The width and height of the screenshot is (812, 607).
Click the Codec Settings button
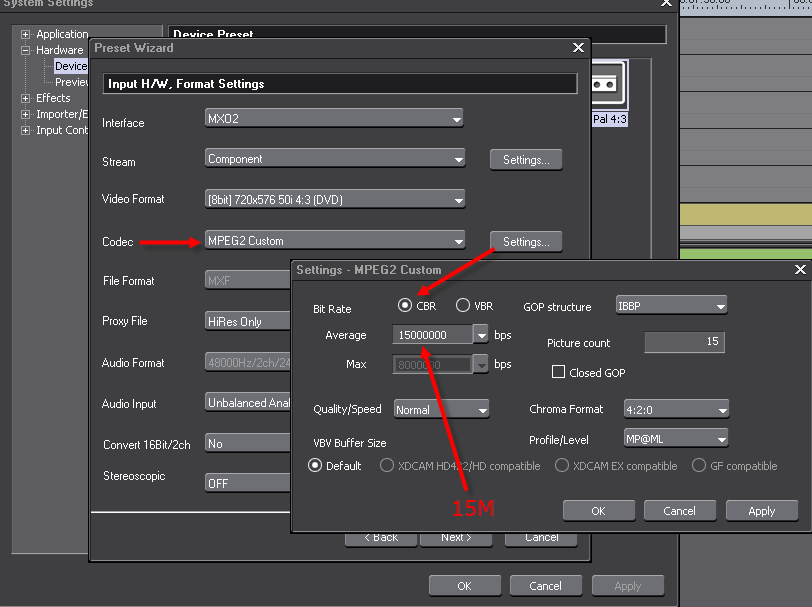coord(526,241)
